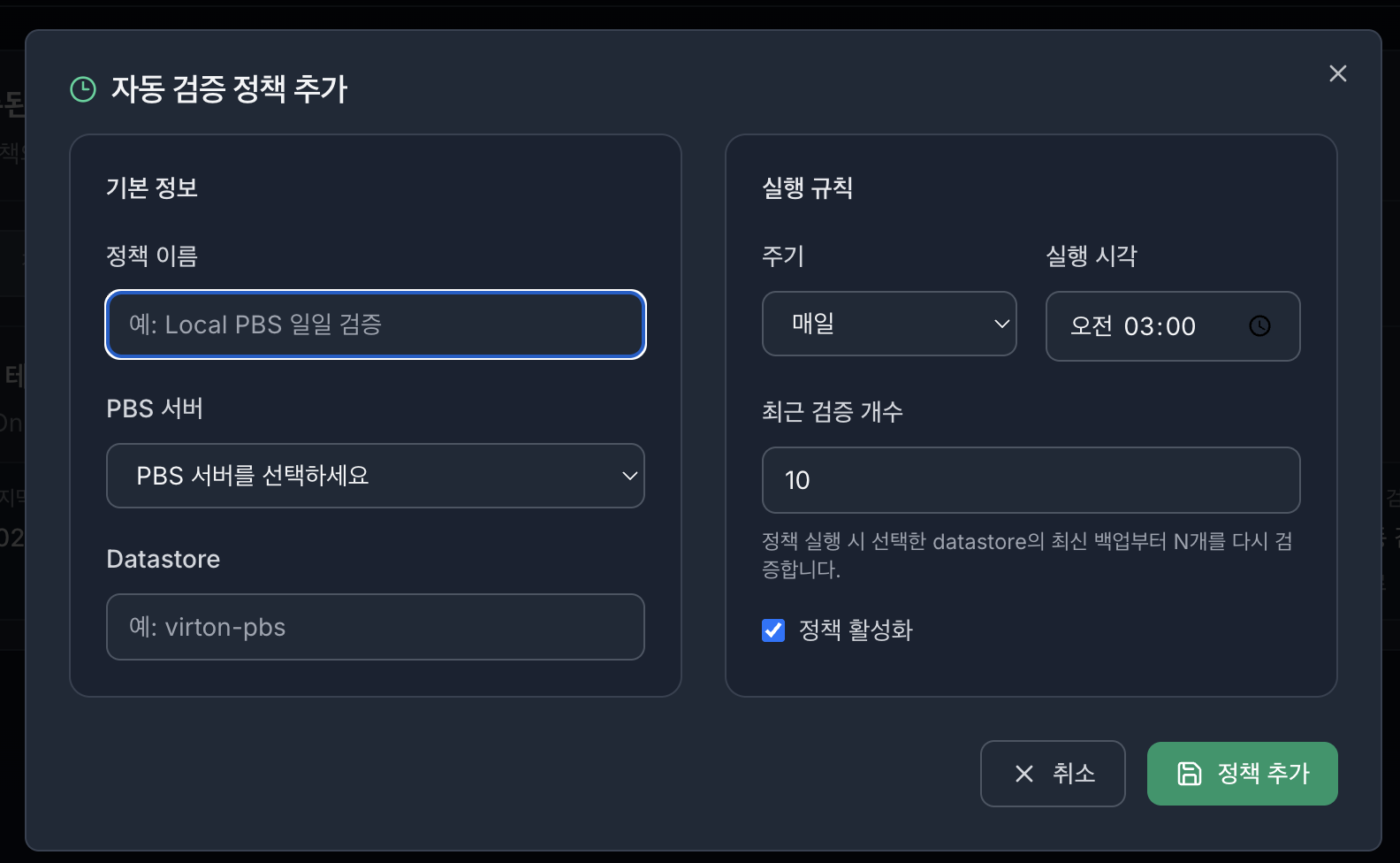
Task: Uncheck the 정책 활성화 checkbox
Action: coord(773,630)
